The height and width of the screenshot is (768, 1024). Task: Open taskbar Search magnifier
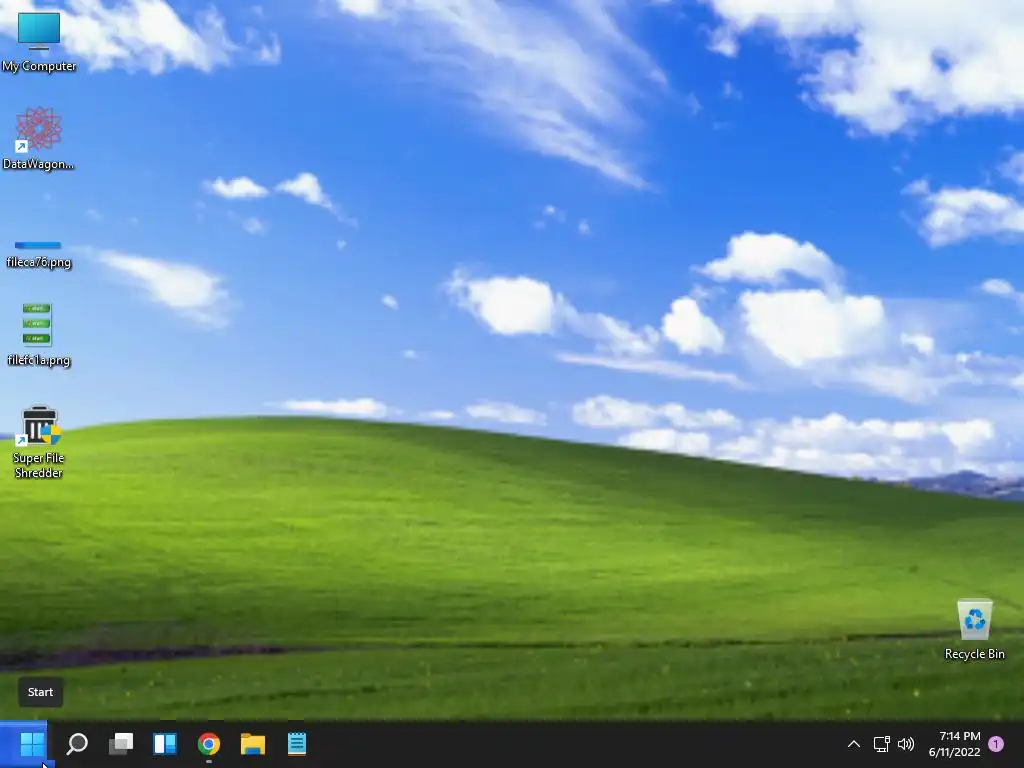click(x=77, y=744)
